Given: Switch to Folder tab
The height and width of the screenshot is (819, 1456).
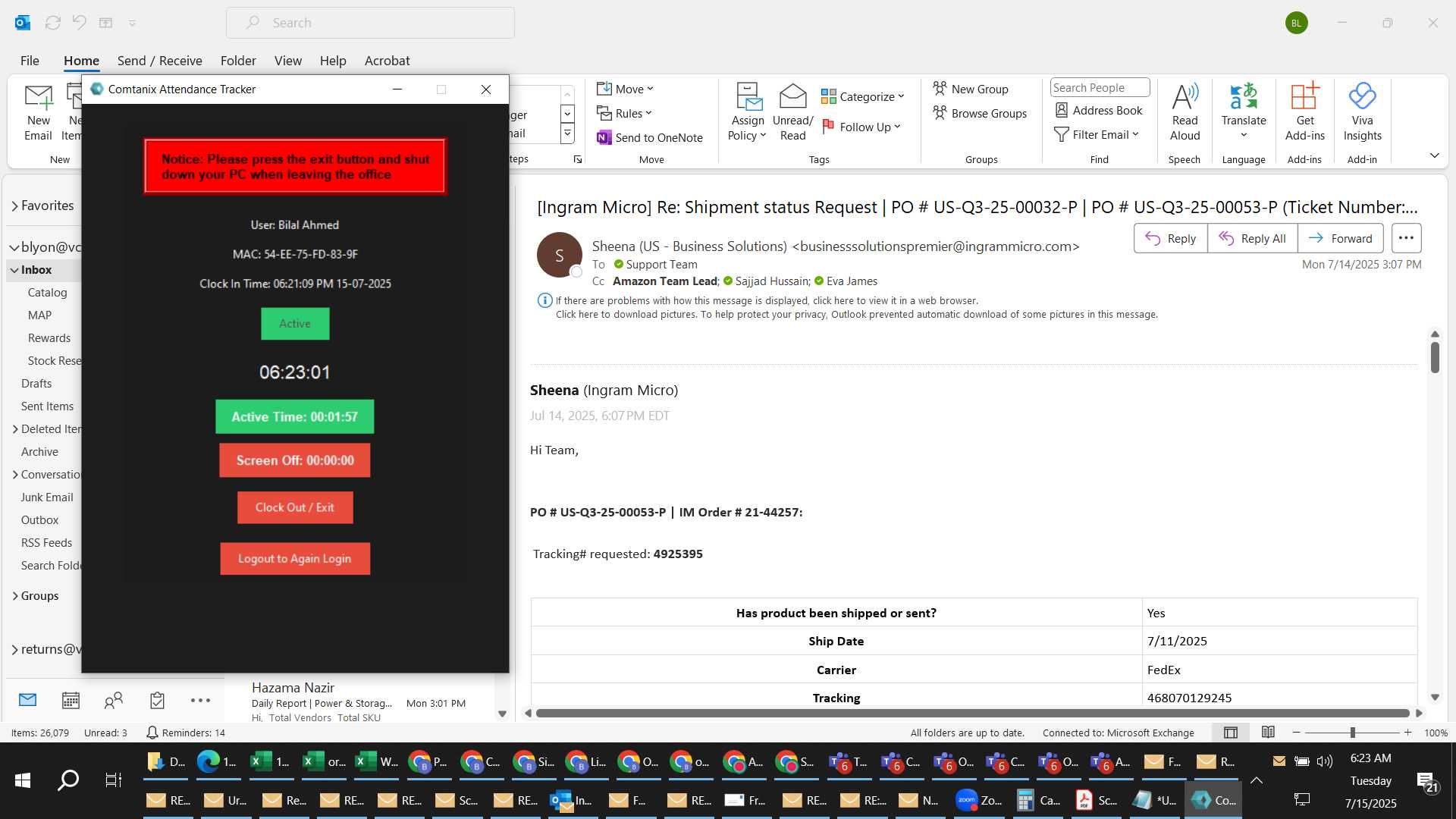Looking at the screenshot, I should coord(238,60).
